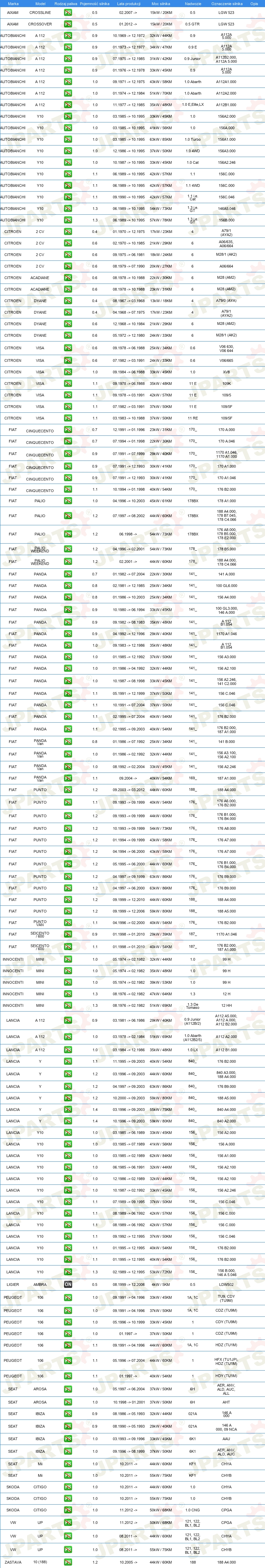
Task: Click the 1.0 LX body cell
Action: tap(193, 1050)
